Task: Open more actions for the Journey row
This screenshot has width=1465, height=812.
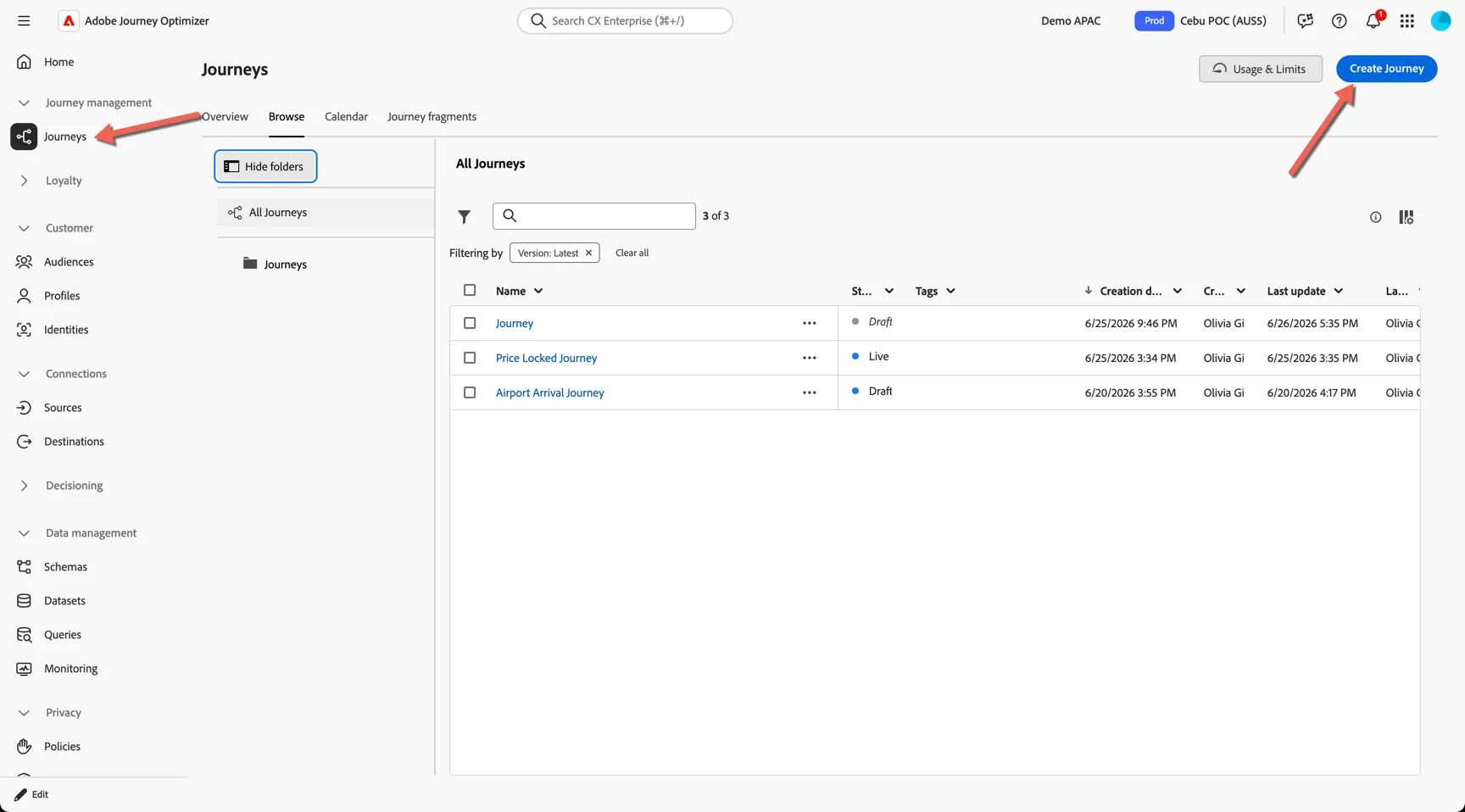Action: [x=810, y=323]
